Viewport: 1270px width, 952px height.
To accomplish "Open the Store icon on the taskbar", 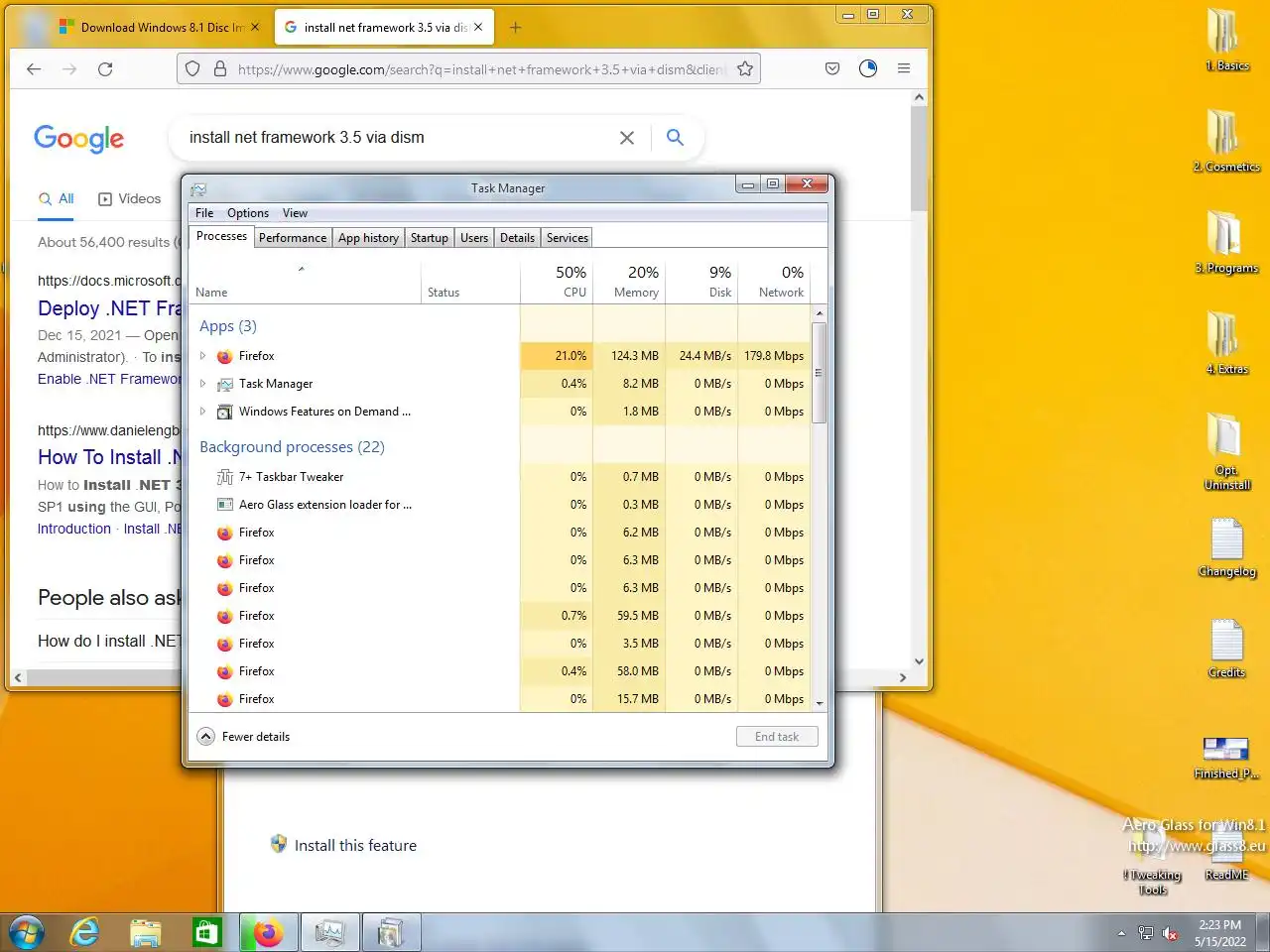I will pos(206,933).
